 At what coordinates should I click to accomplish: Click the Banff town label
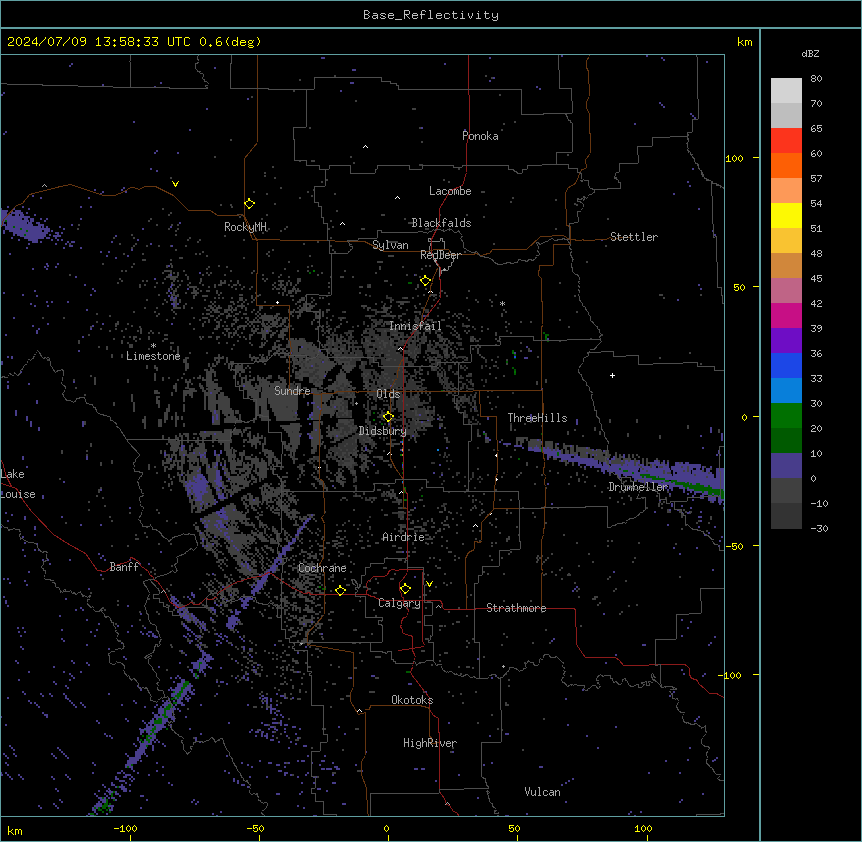(x=124, y=567)
